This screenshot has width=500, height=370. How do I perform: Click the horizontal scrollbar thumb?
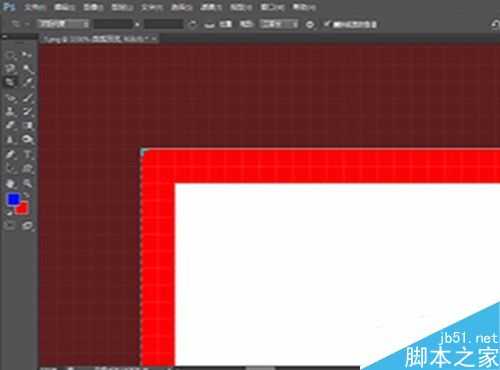pos(260,368)
